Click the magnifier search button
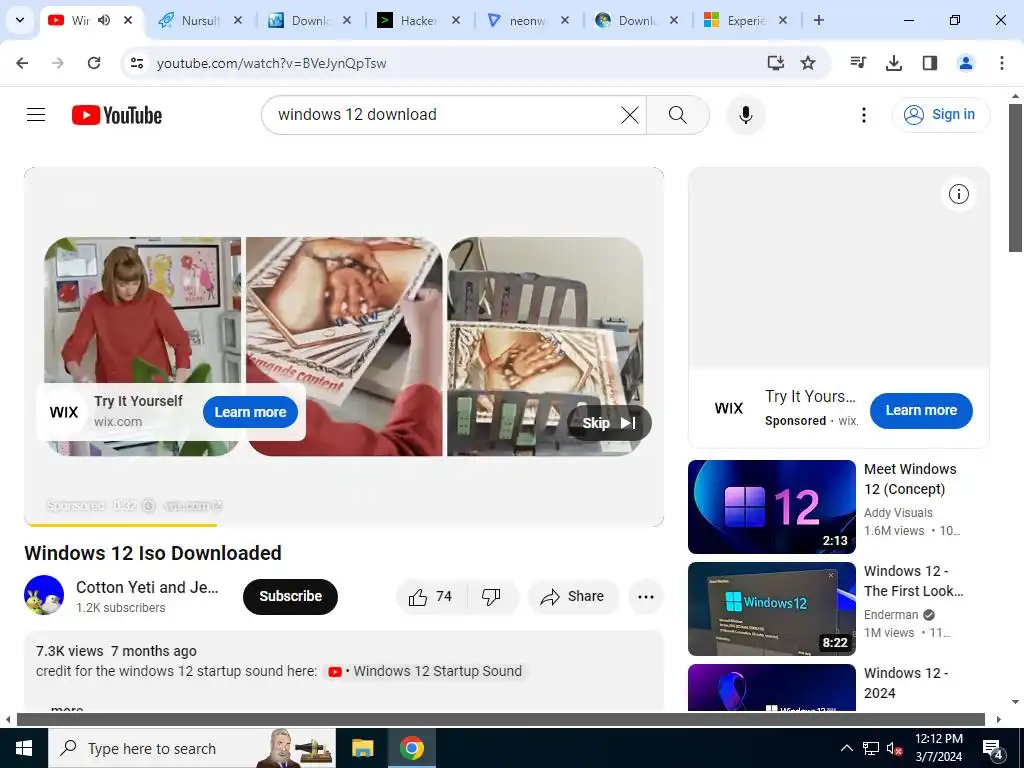Image resolution: width=1024 pixels, height=768 pixels. click(x=677, y=115)
